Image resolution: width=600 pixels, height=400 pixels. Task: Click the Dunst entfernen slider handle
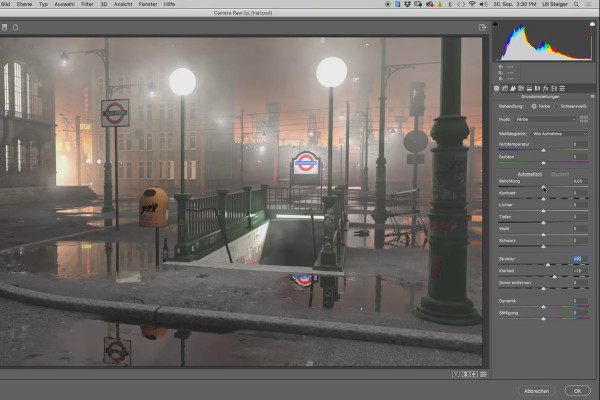tap(543, 289)
